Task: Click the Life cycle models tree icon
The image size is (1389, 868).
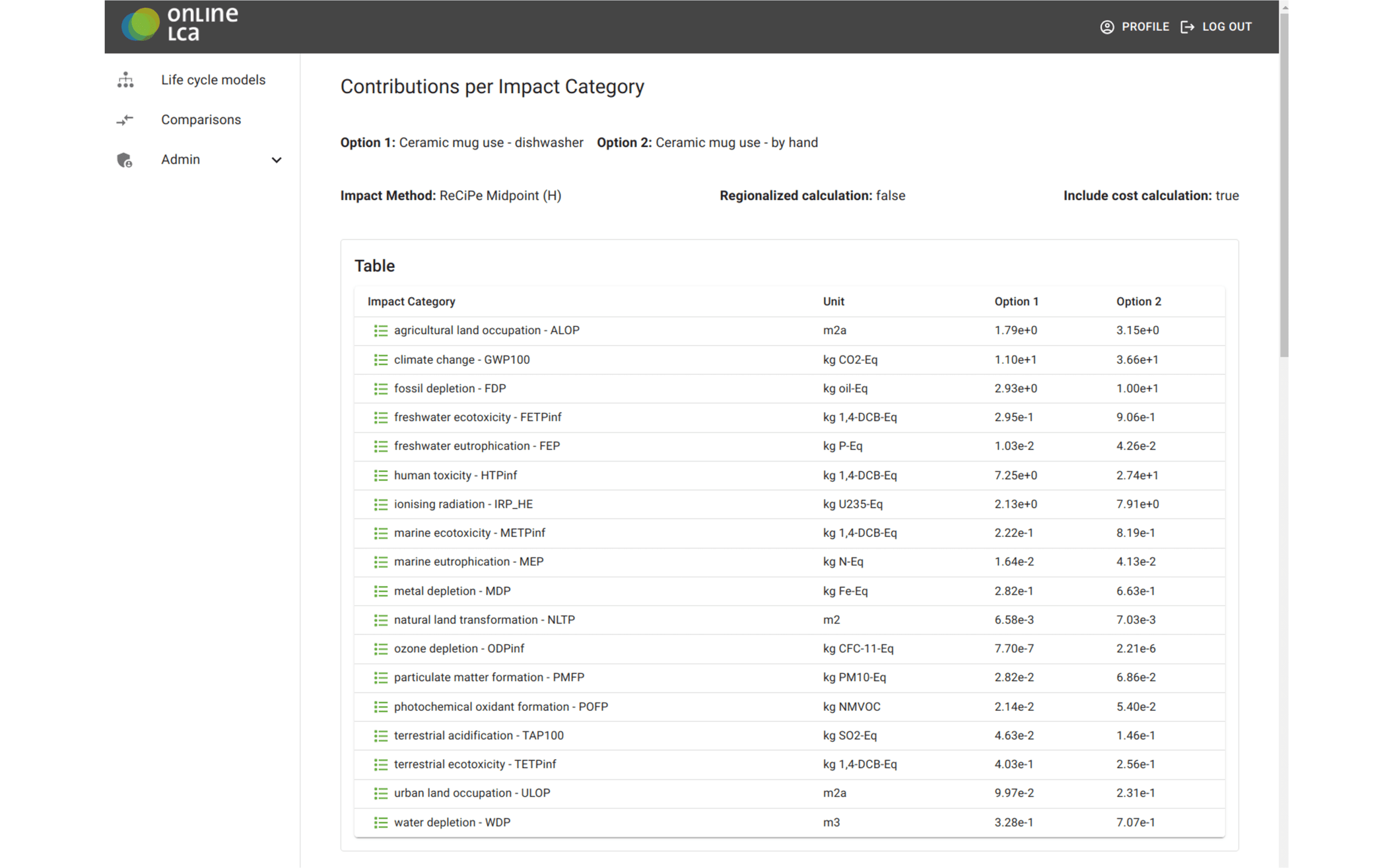Action: (x=125, y=80)
